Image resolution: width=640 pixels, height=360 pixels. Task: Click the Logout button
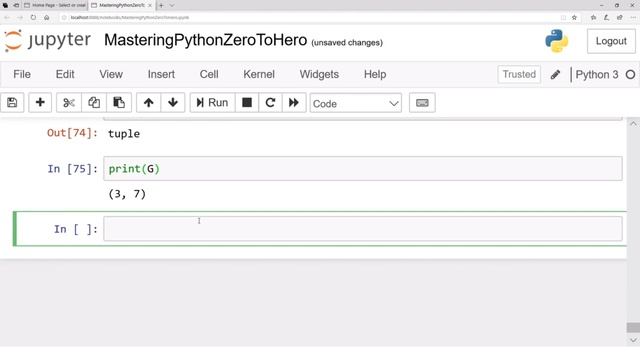click(x=611, y=41)
